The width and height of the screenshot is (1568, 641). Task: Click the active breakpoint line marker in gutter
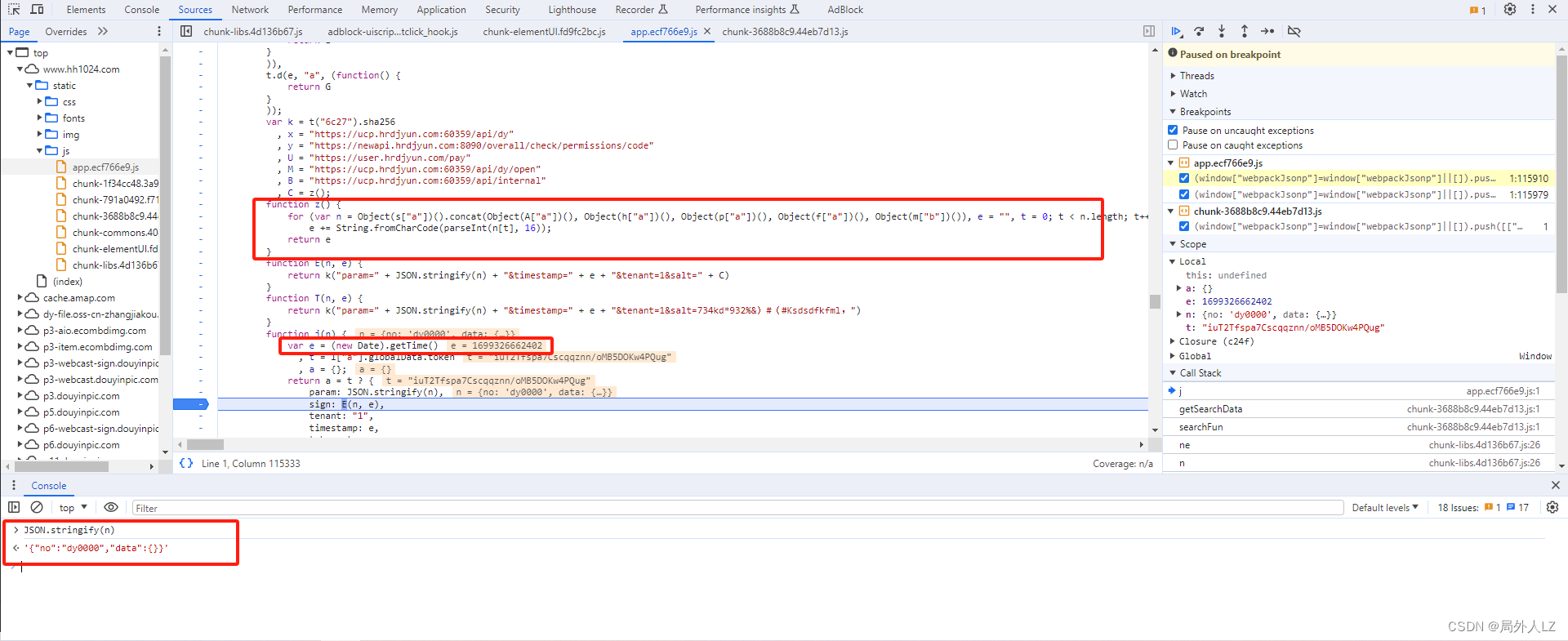(x=191, y=404)
